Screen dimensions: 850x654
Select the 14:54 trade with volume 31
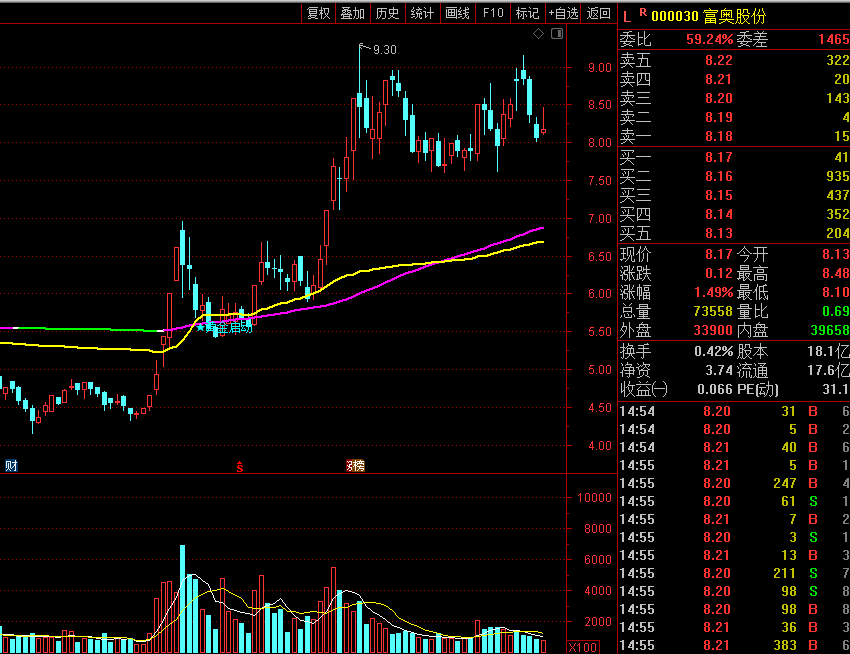(x=734, y=411)
